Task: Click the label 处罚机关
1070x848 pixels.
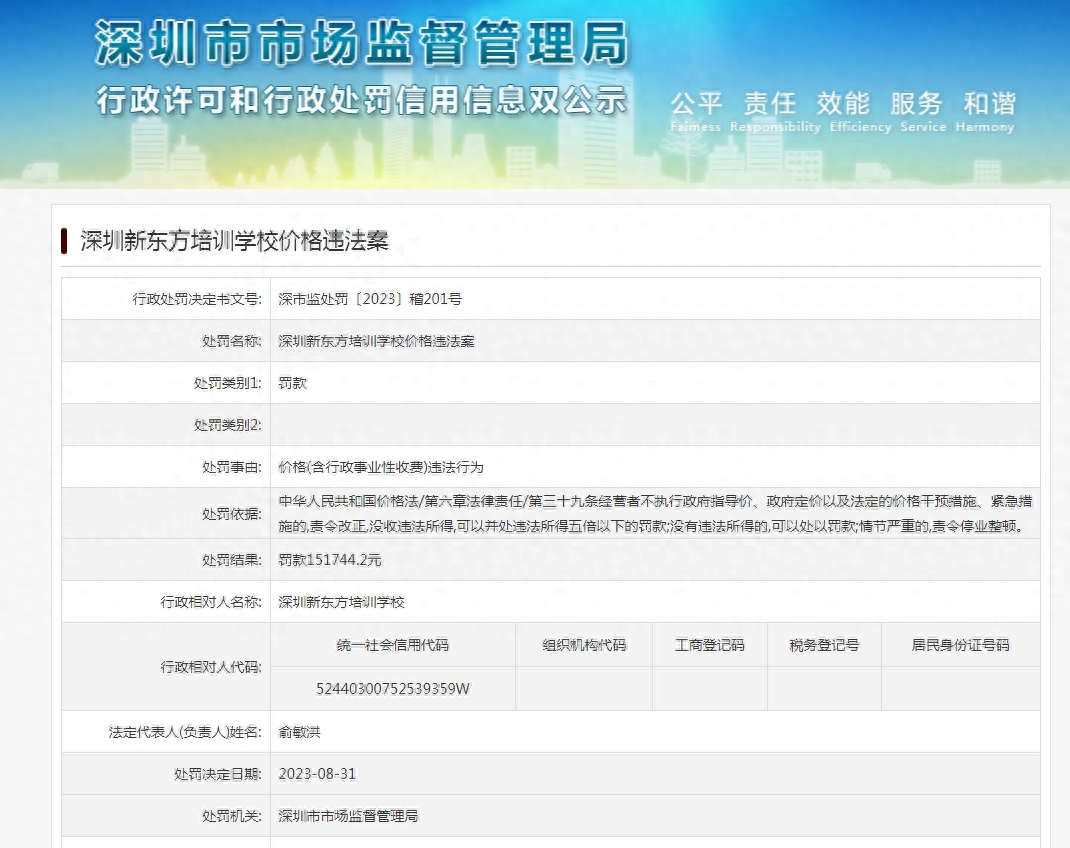Action: pos(231,816)
